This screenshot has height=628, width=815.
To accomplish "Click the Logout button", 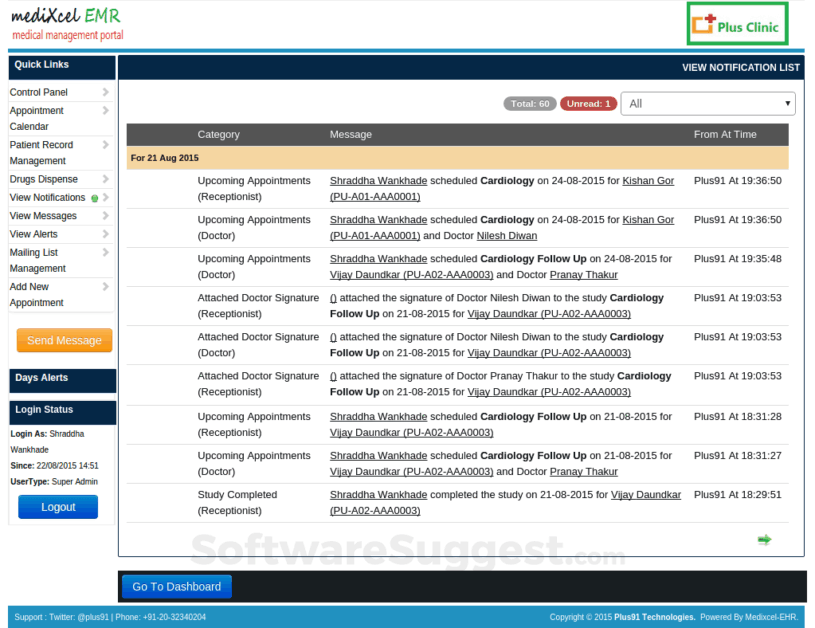I will pyautogui.click(x=57, y=507).
